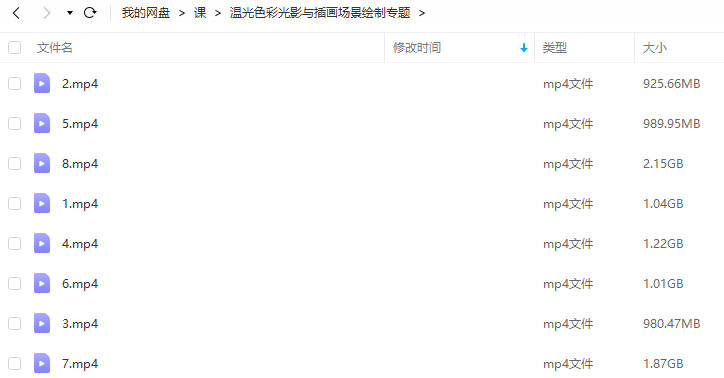
Task: Open 温光色彩光影与插画场景绘制专题 breadcrumb
Action: 320,13
